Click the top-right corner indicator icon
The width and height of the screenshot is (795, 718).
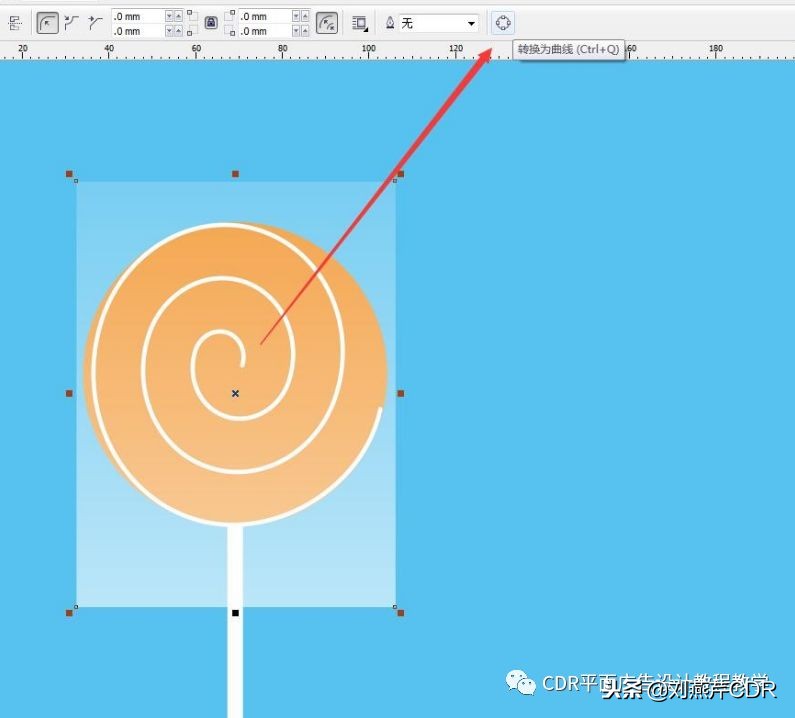click(230, 15)
